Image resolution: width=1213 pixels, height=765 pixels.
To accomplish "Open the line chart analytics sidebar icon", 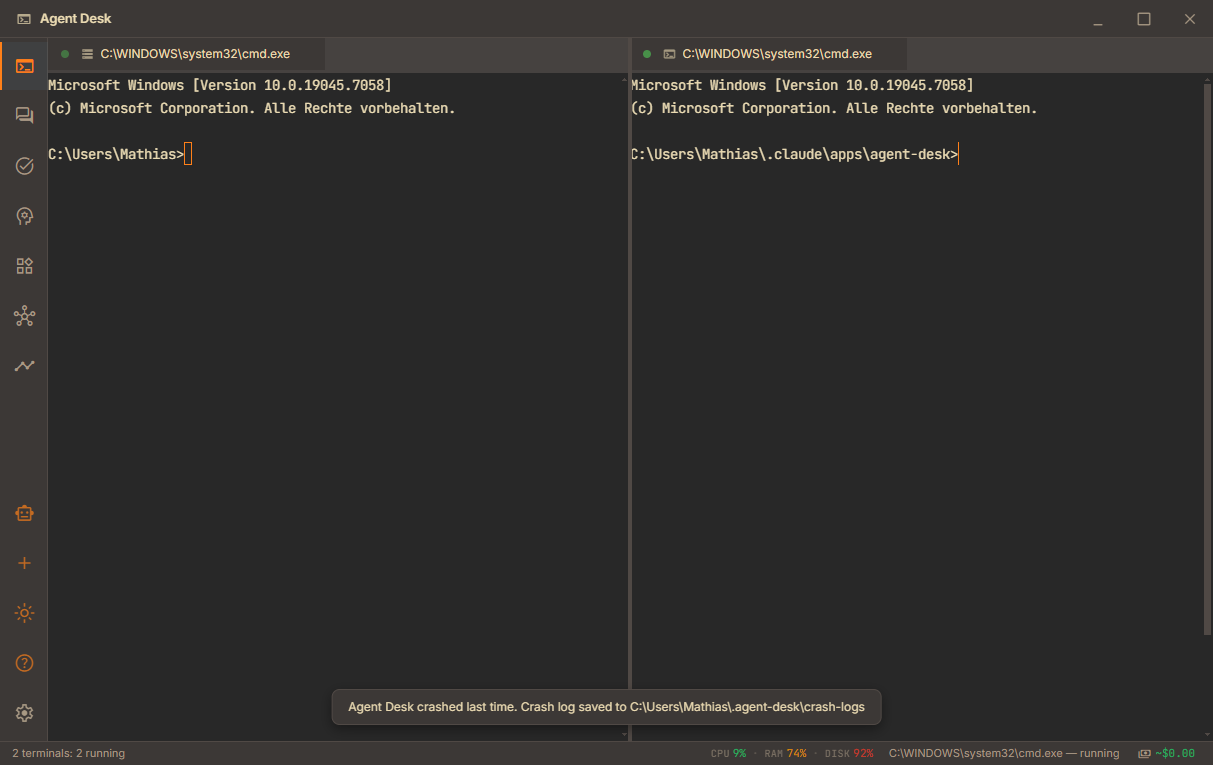I will click(25, 366).
